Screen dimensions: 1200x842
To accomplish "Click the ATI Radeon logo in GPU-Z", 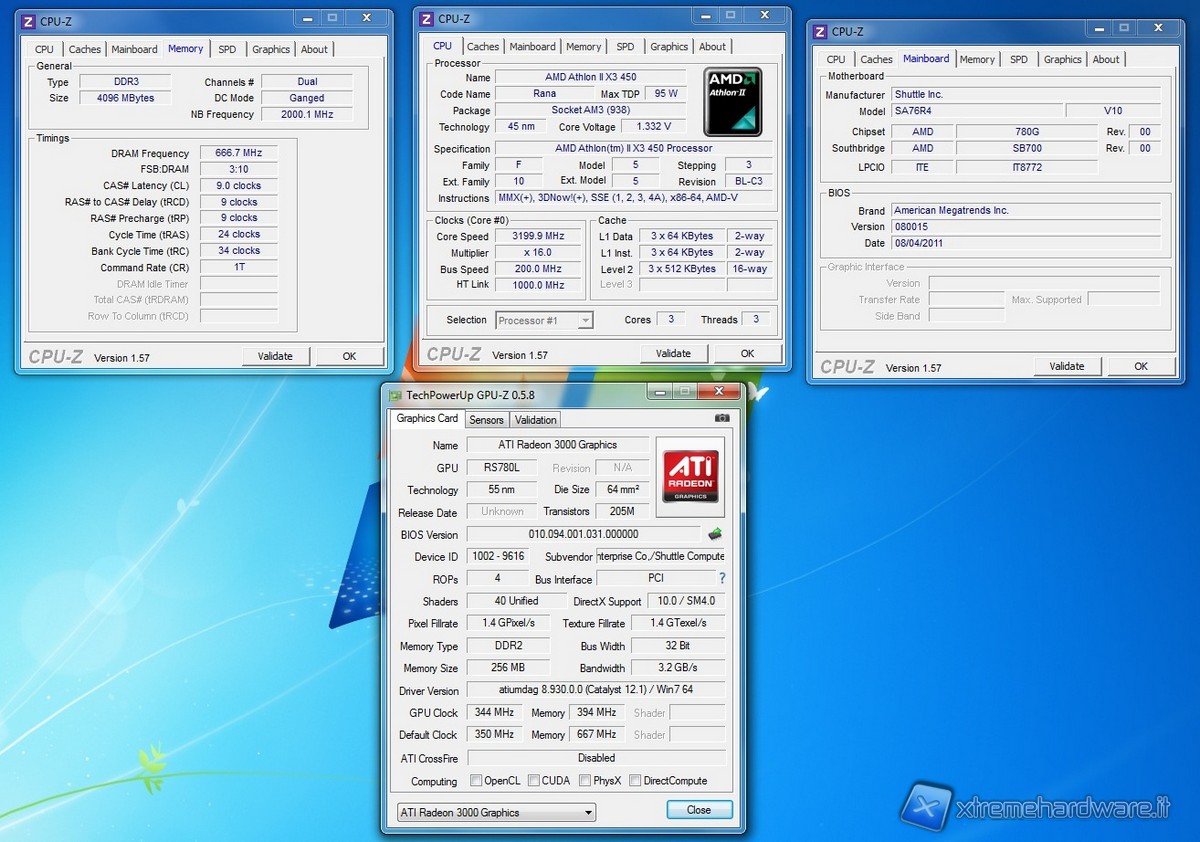I will [690, 476].
